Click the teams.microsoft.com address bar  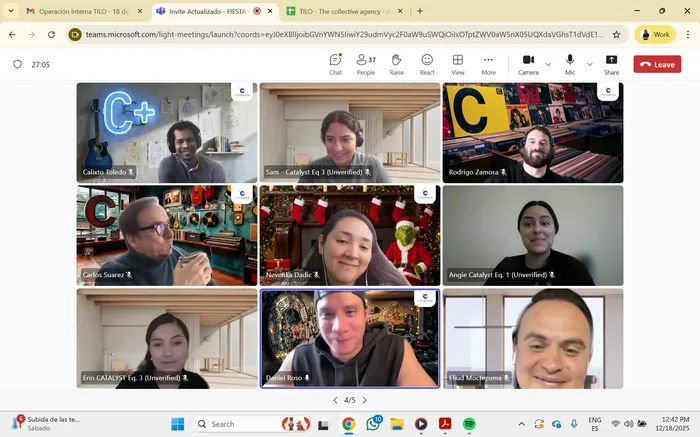(x=344, y=34)
